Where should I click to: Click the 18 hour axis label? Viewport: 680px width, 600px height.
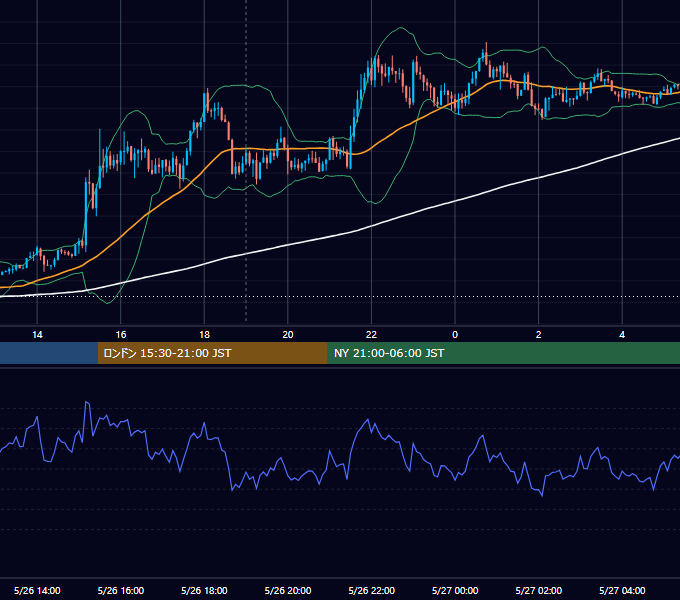(x=204, y=335)
